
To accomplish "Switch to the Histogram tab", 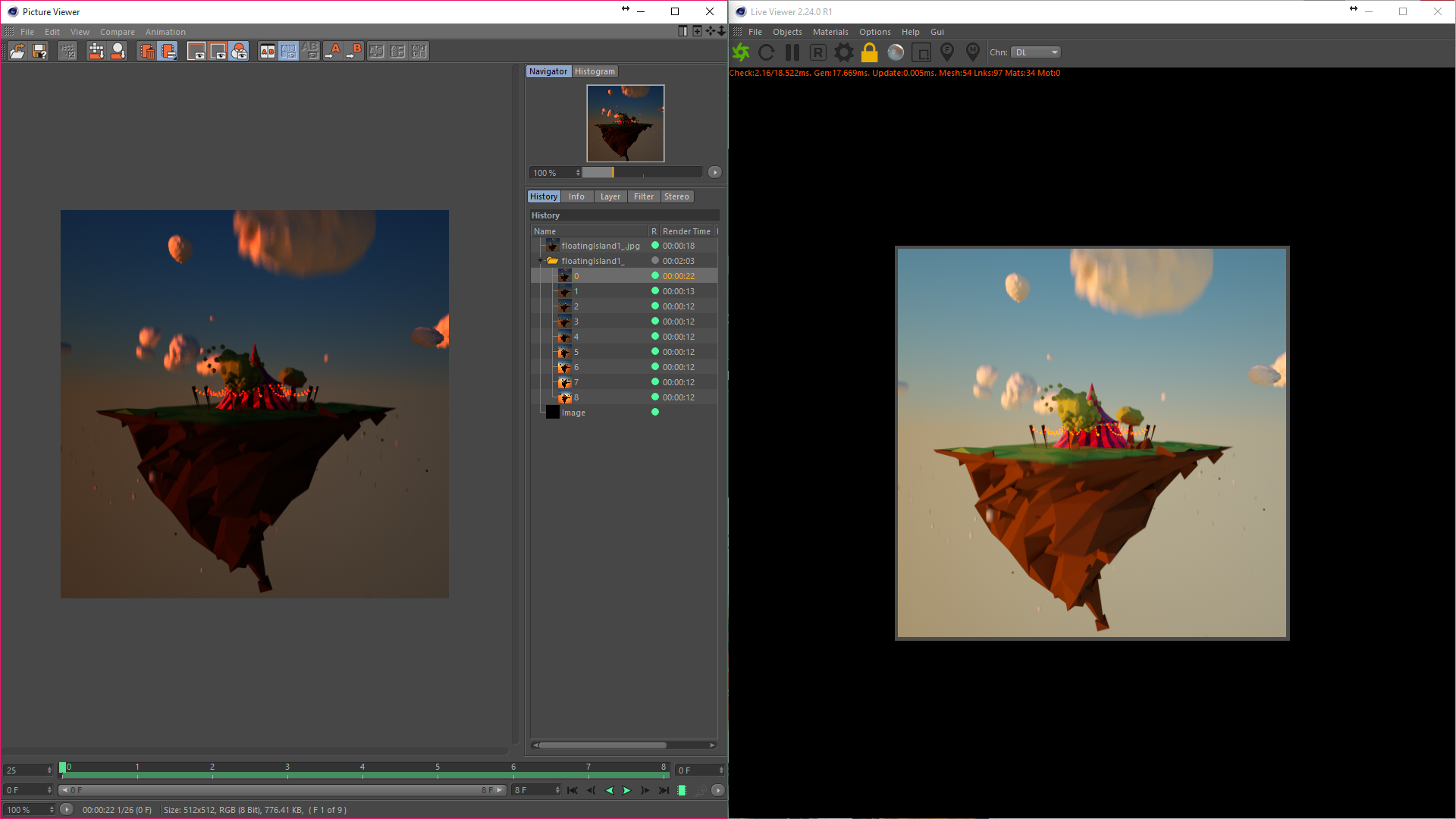I will [595, 71].
